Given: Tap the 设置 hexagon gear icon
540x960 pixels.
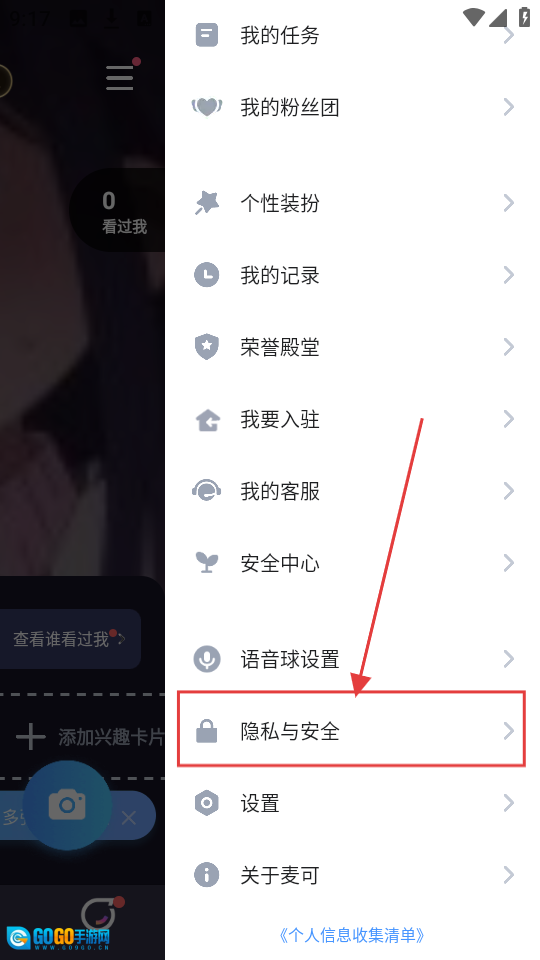Looking at the screenshot, I should [206, 803].
